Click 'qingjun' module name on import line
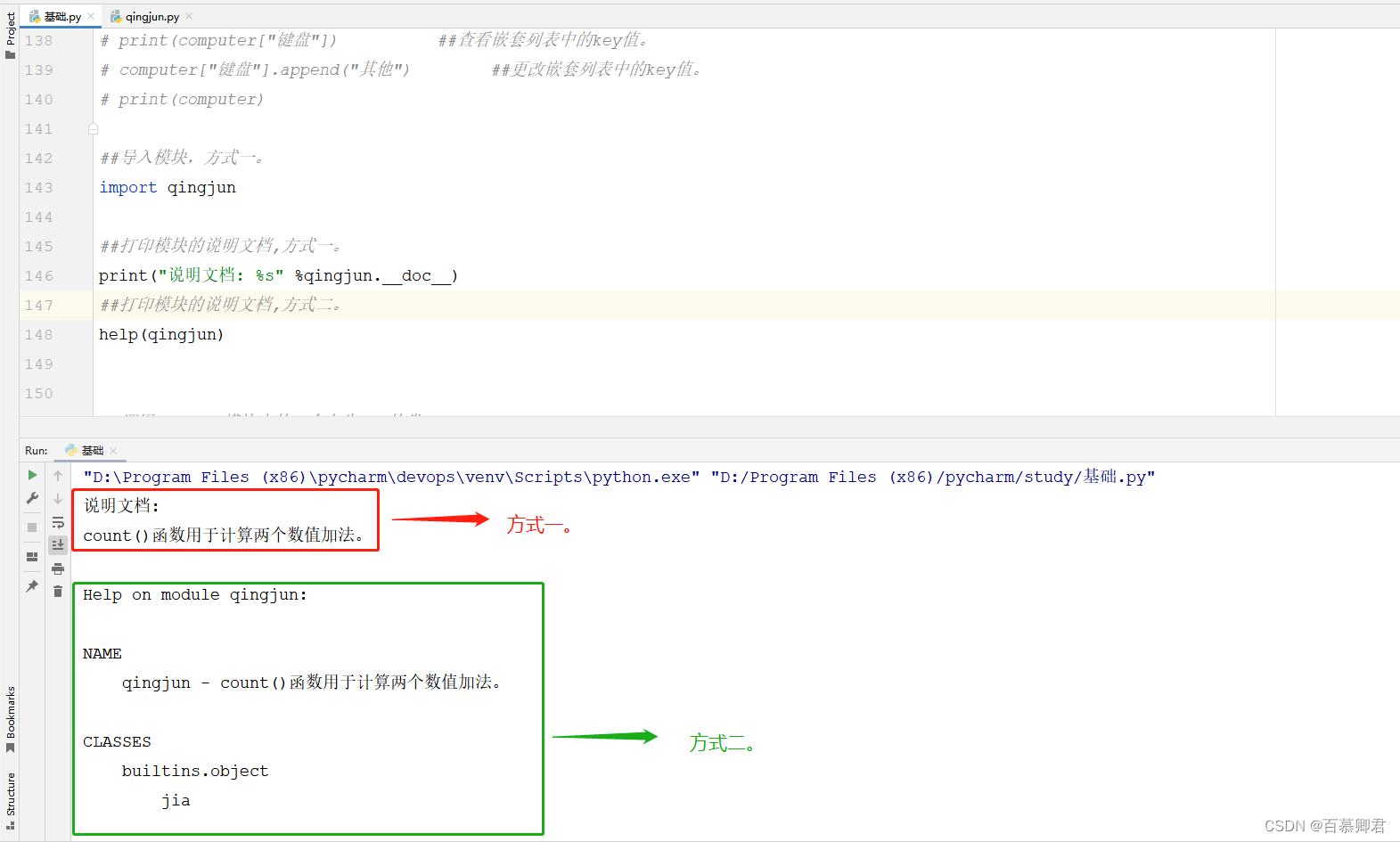 click(x=201, y=187)
